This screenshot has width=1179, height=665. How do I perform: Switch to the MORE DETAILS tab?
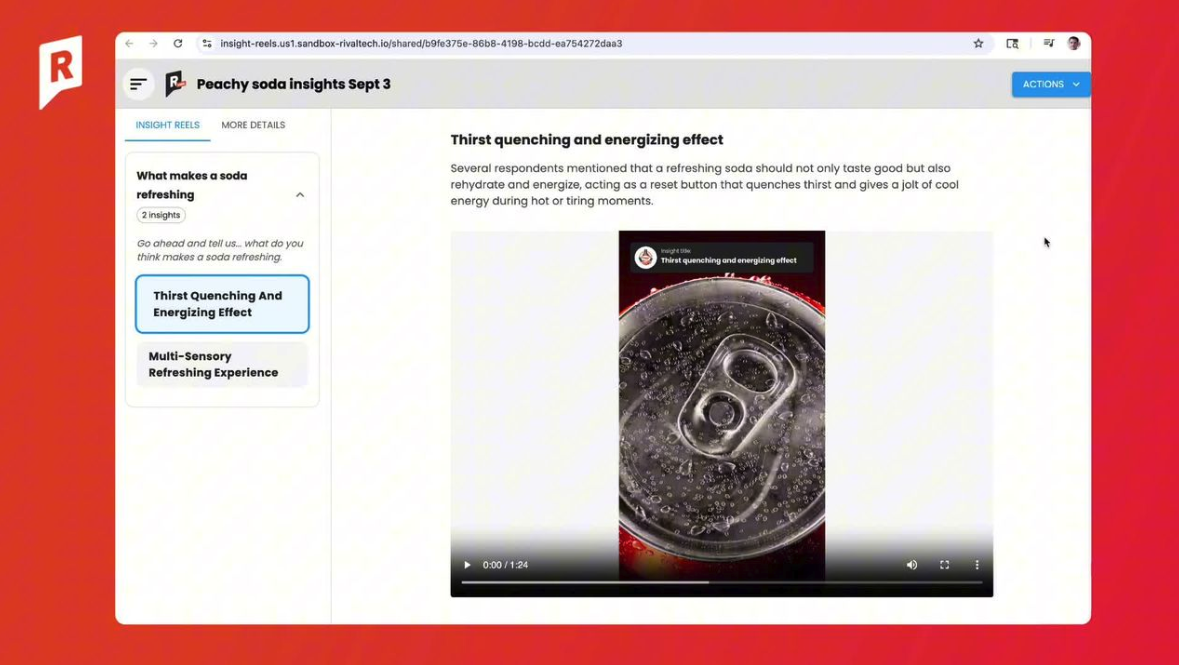[253, 125]
